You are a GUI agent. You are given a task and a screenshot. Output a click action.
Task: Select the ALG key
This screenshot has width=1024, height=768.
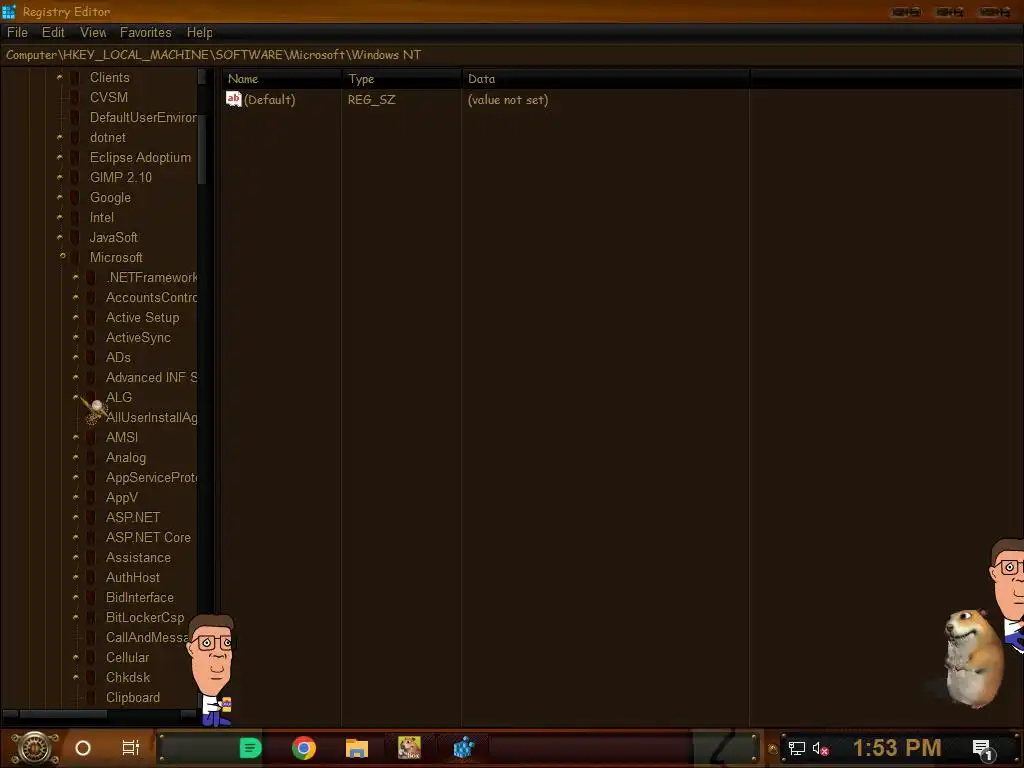point(119,397)
